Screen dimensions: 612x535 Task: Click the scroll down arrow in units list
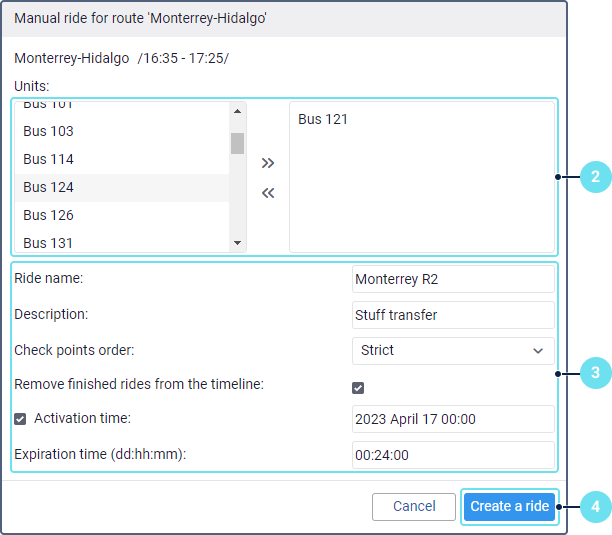click(x=237, y=242)
